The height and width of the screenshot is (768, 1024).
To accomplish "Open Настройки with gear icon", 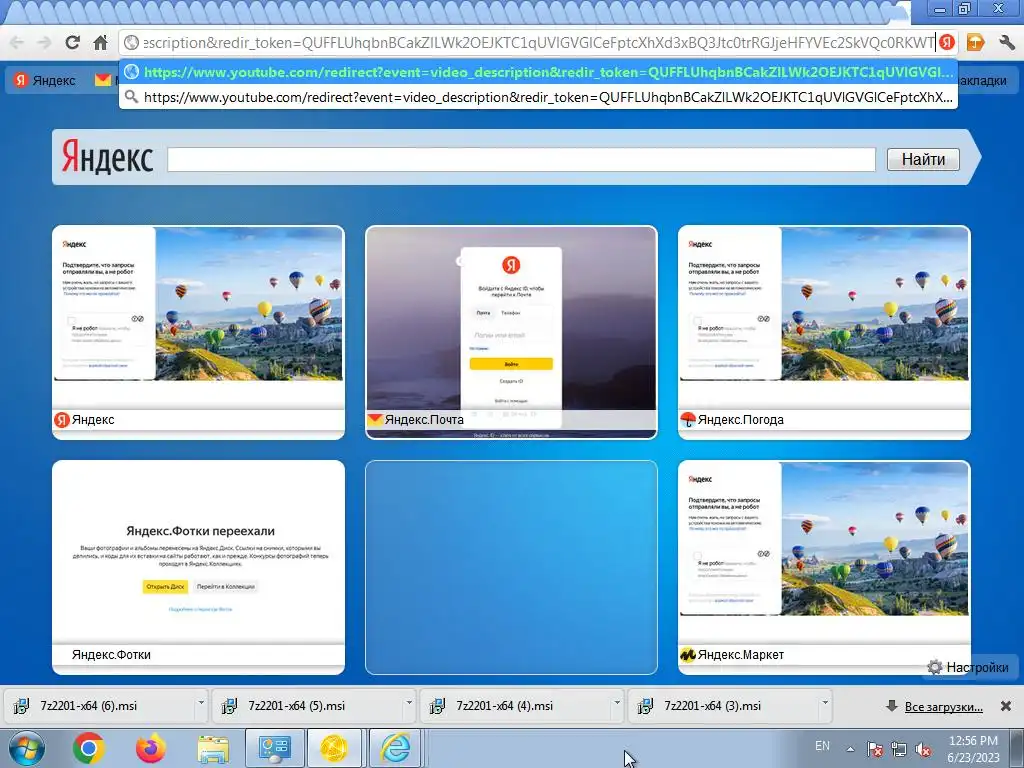I will pyautogui.click(x=968, y=667).
